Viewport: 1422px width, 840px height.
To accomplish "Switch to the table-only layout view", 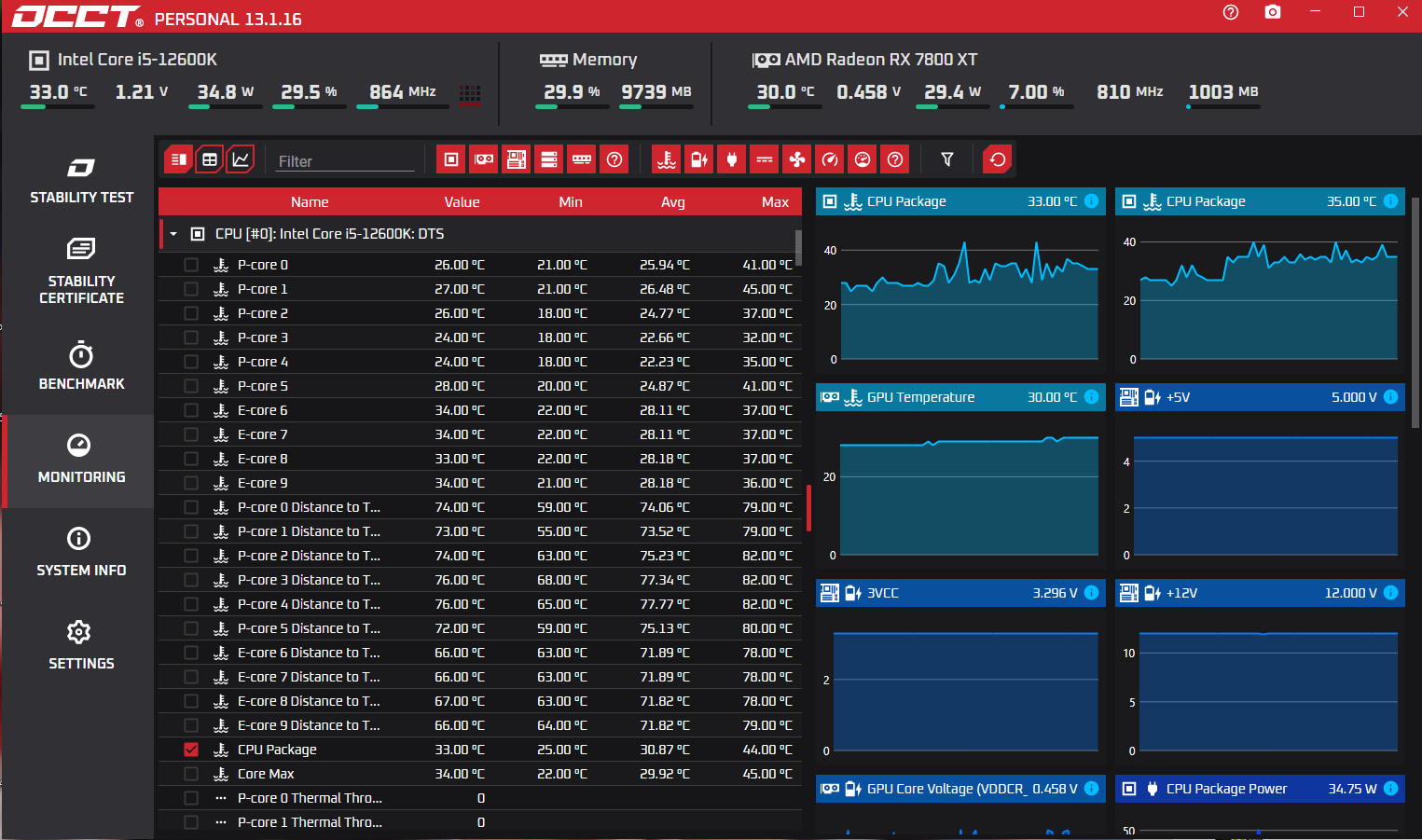I will coord(210,159).
